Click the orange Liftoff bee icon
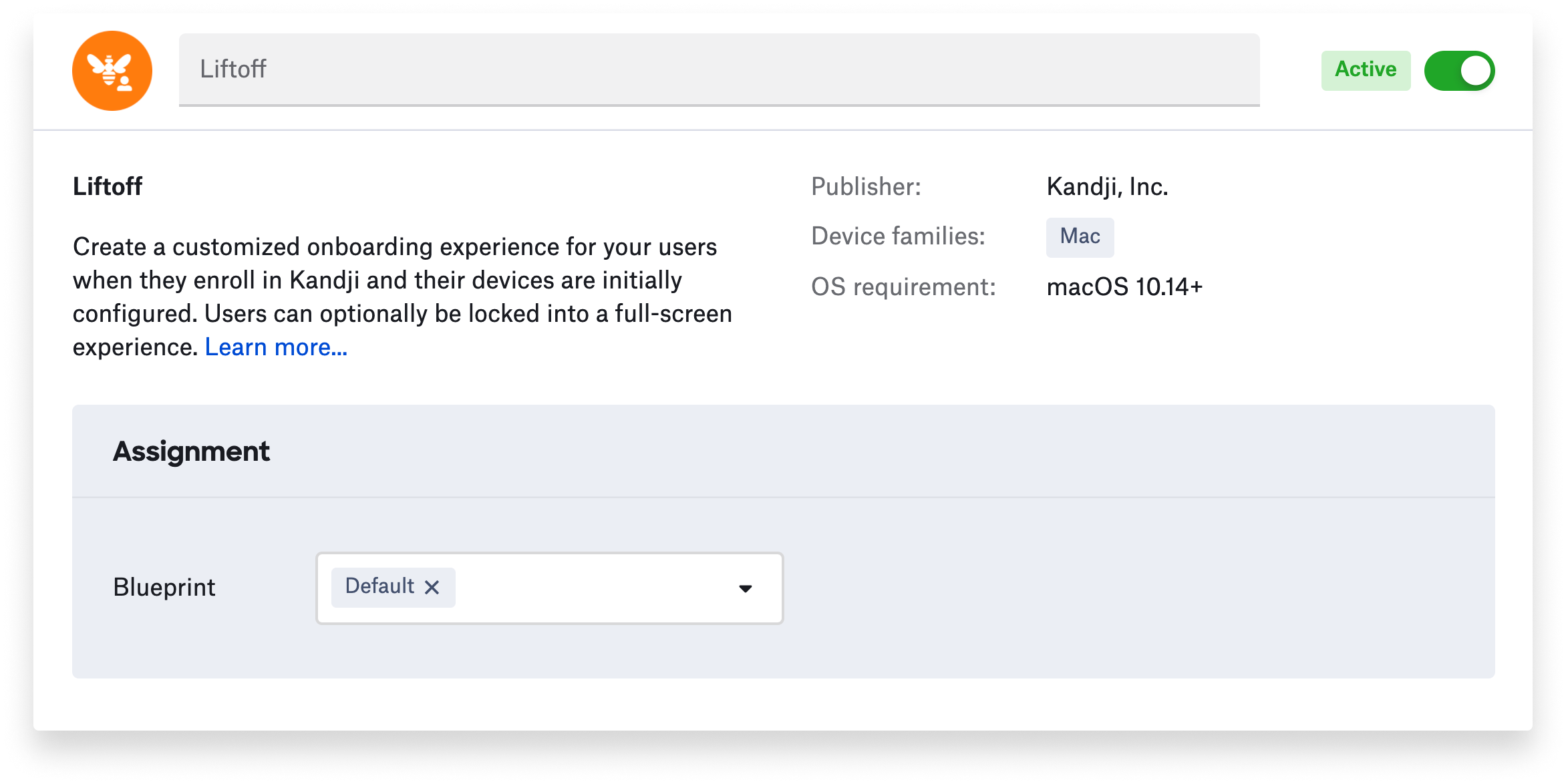Screen dimensions: 1566x784 (x=112, y=71)
